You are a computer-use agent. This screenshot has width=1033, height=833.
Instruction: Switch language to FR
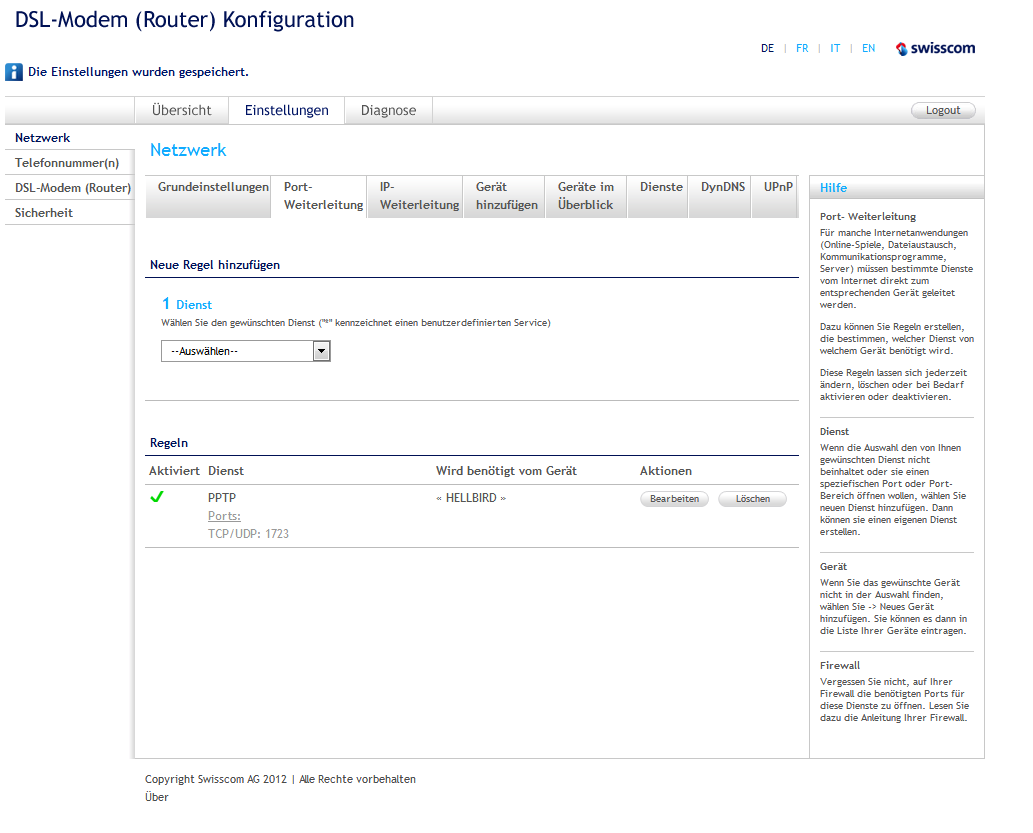click(802, 48)
